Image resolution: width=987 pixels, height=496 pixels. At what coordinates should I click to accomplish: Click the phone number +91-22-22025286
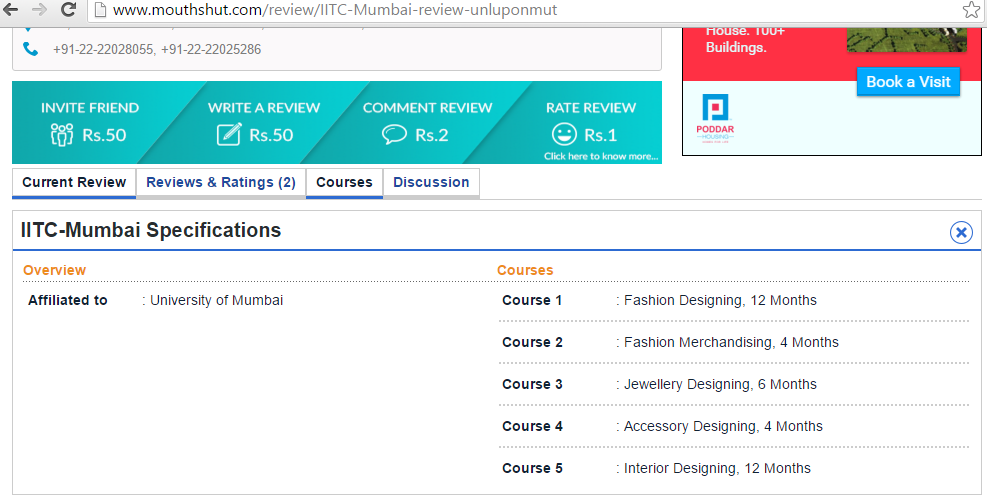(211, 49)
